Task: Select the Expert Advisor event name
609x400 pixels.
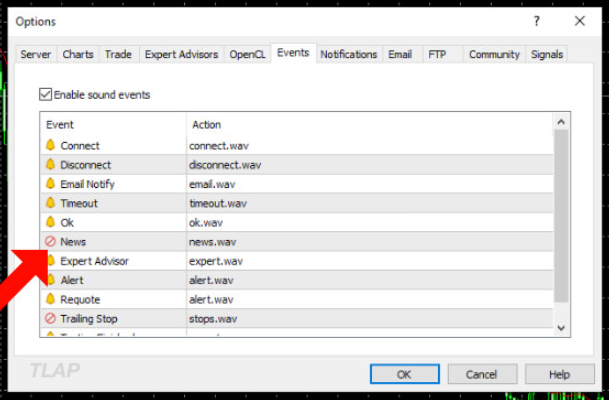Action: [x=94, y=261]
